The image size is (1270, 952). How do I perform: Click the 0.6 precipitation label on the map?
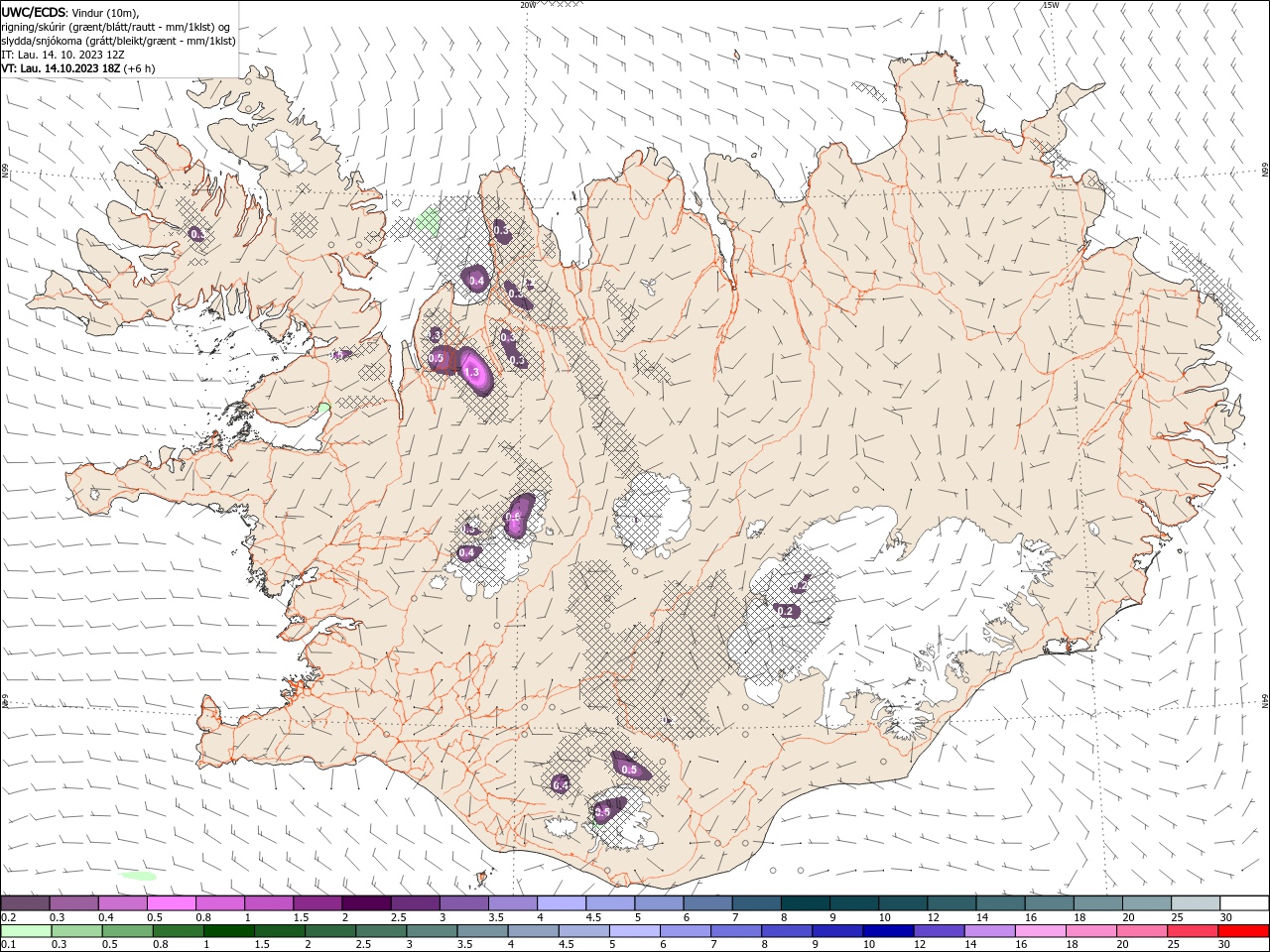click(514, 517)
